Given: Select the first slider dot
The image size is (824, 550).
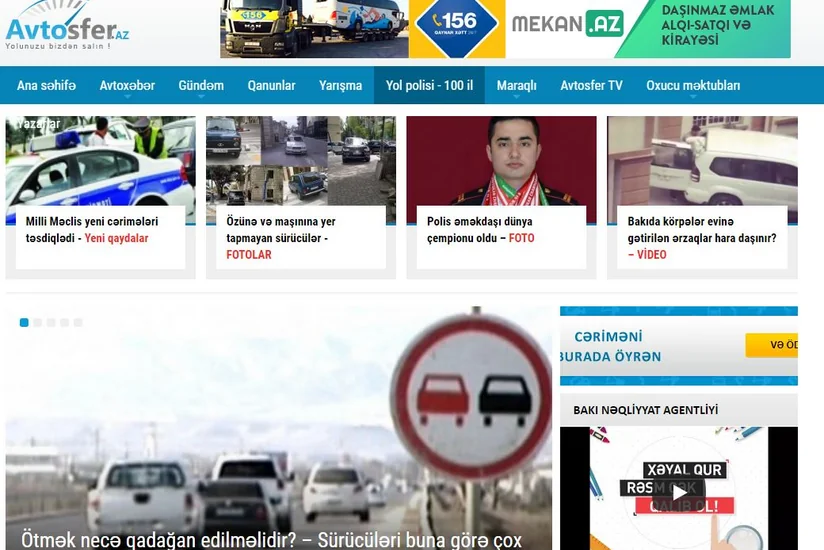Looking at the screenshot, I should pyautogui.click(x=24, y=323).
